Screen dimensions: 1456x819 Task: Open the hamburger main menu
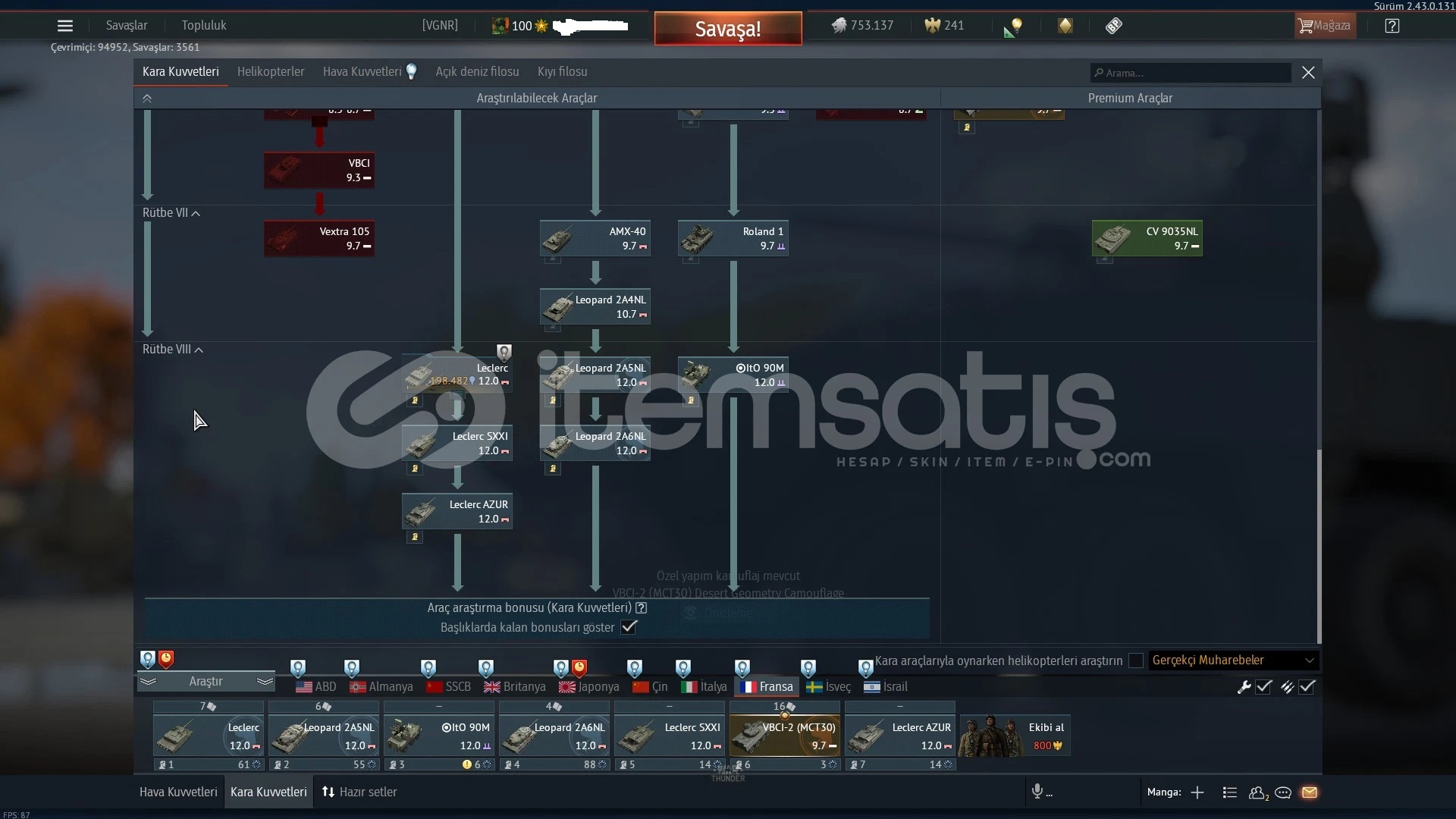[65, 26]
